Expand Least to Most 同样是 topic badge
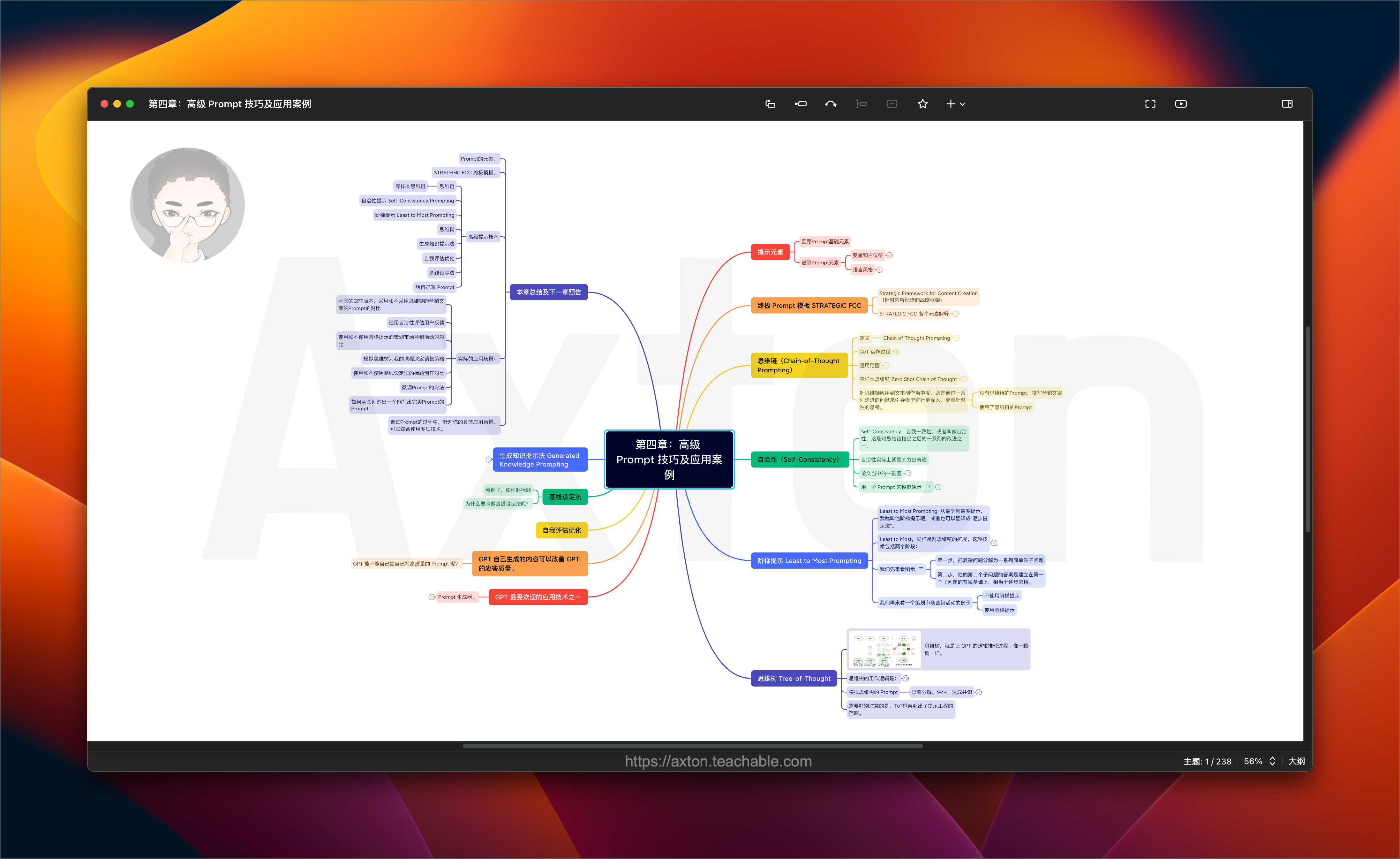Viewport: 1400px width, 859px height. coord(994,542)
